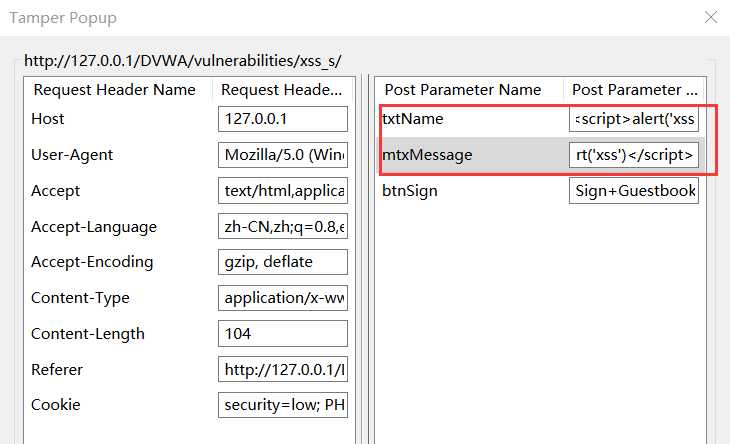Close the Tamper Popup window
Viewport: 730px width, 444px height.
tap(711, 18)
